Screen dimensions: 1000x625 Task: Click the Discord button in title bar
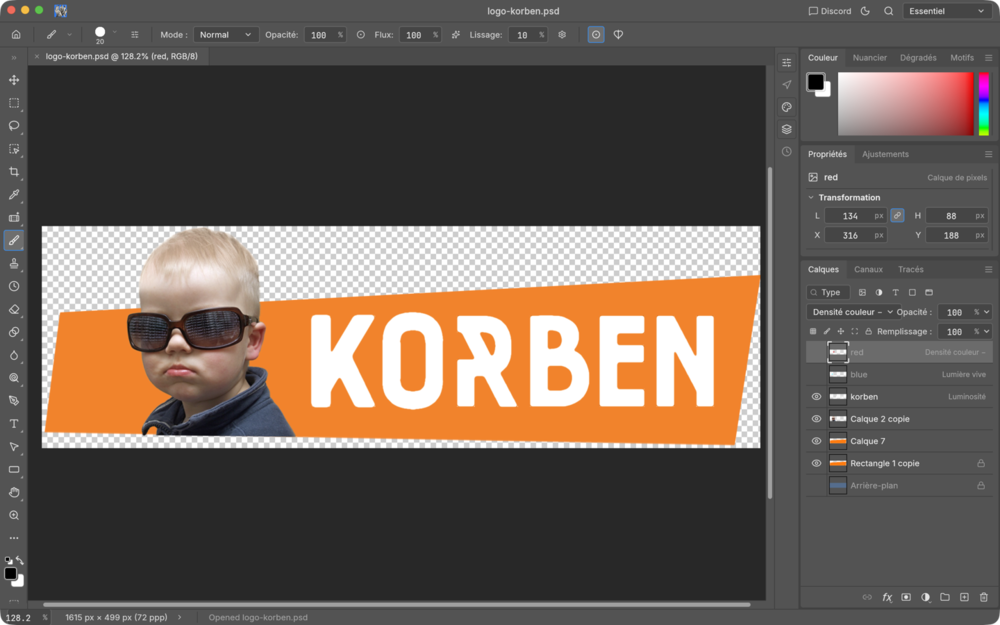(830, 11)
